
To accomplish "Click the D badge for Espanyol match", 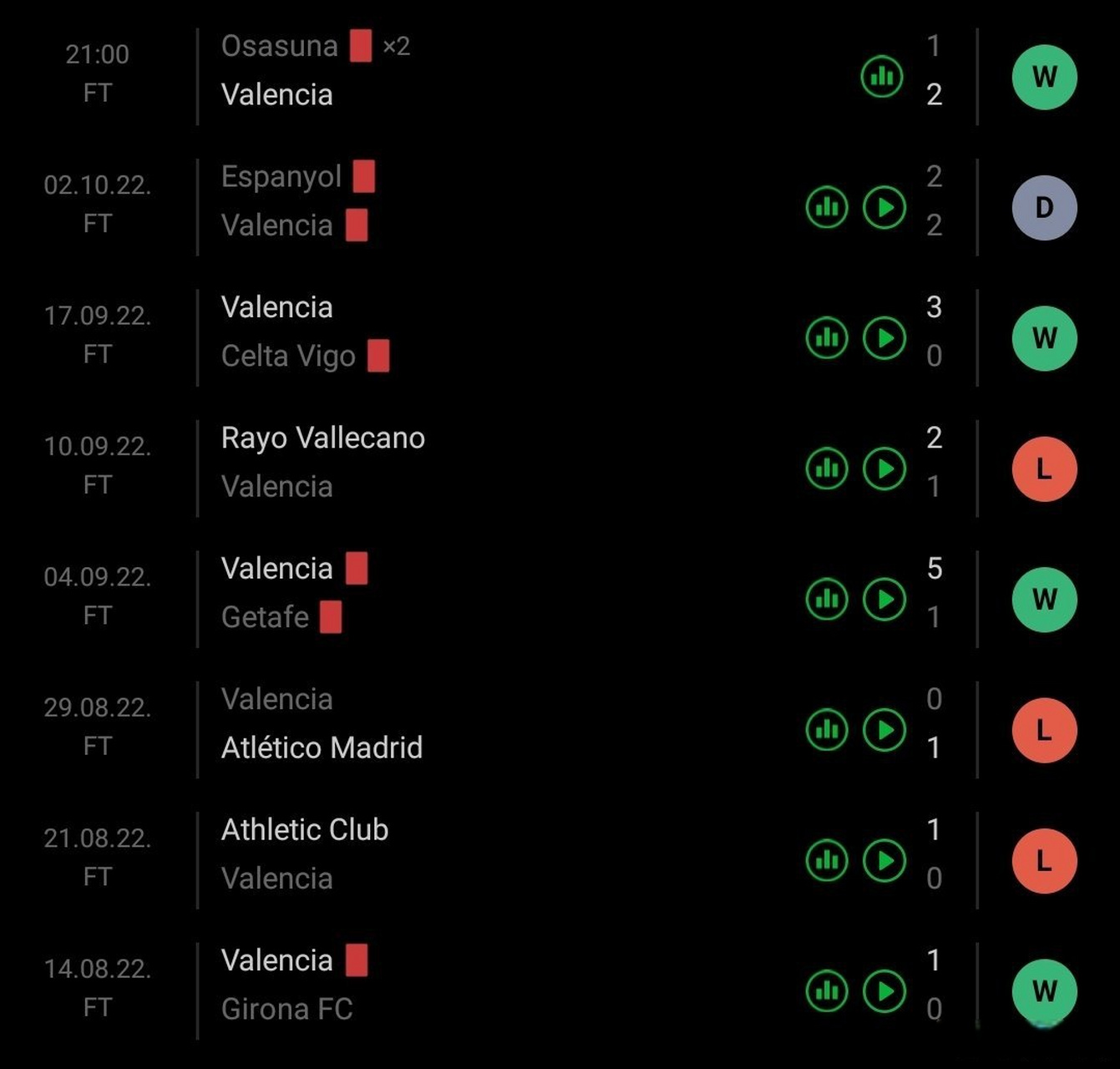I will pos(1044,207).
